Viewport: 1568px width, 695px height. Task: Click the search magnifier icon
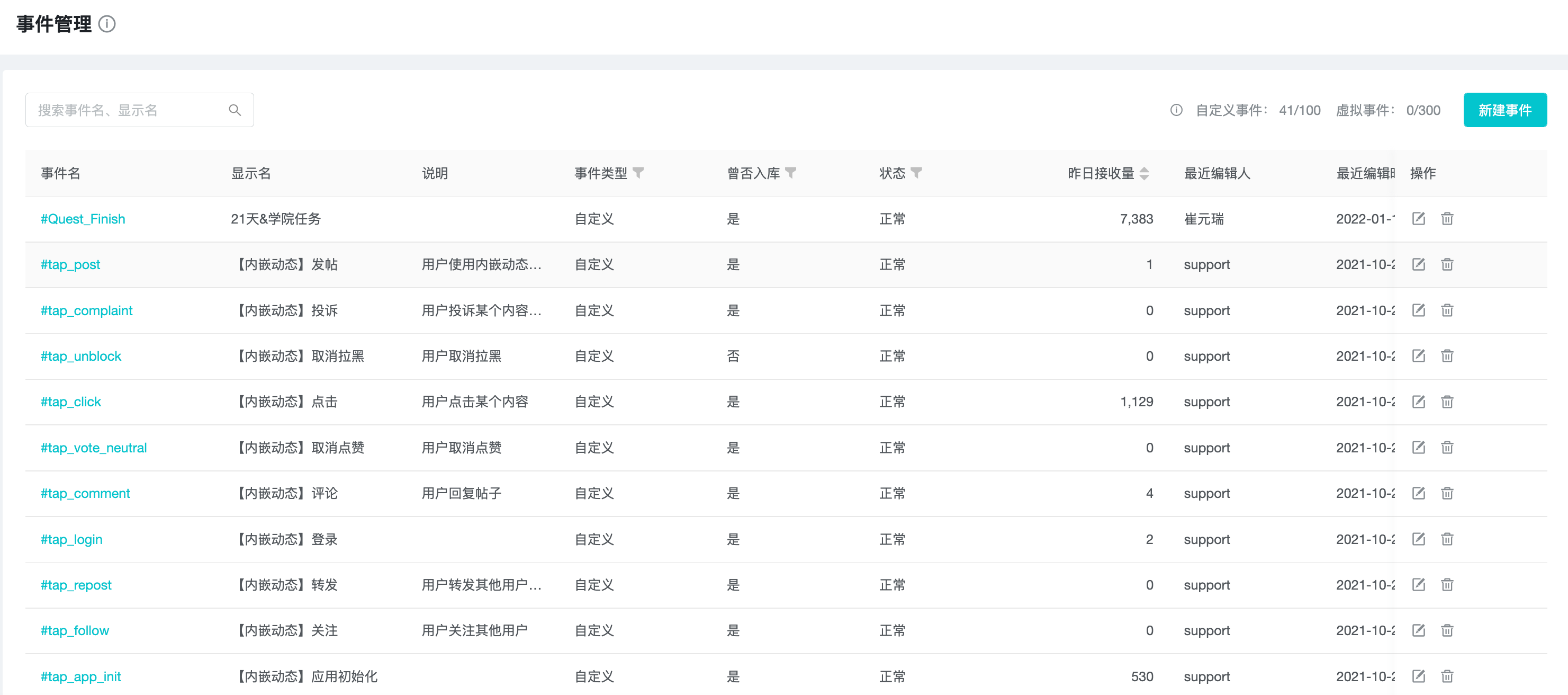[235, 110]
